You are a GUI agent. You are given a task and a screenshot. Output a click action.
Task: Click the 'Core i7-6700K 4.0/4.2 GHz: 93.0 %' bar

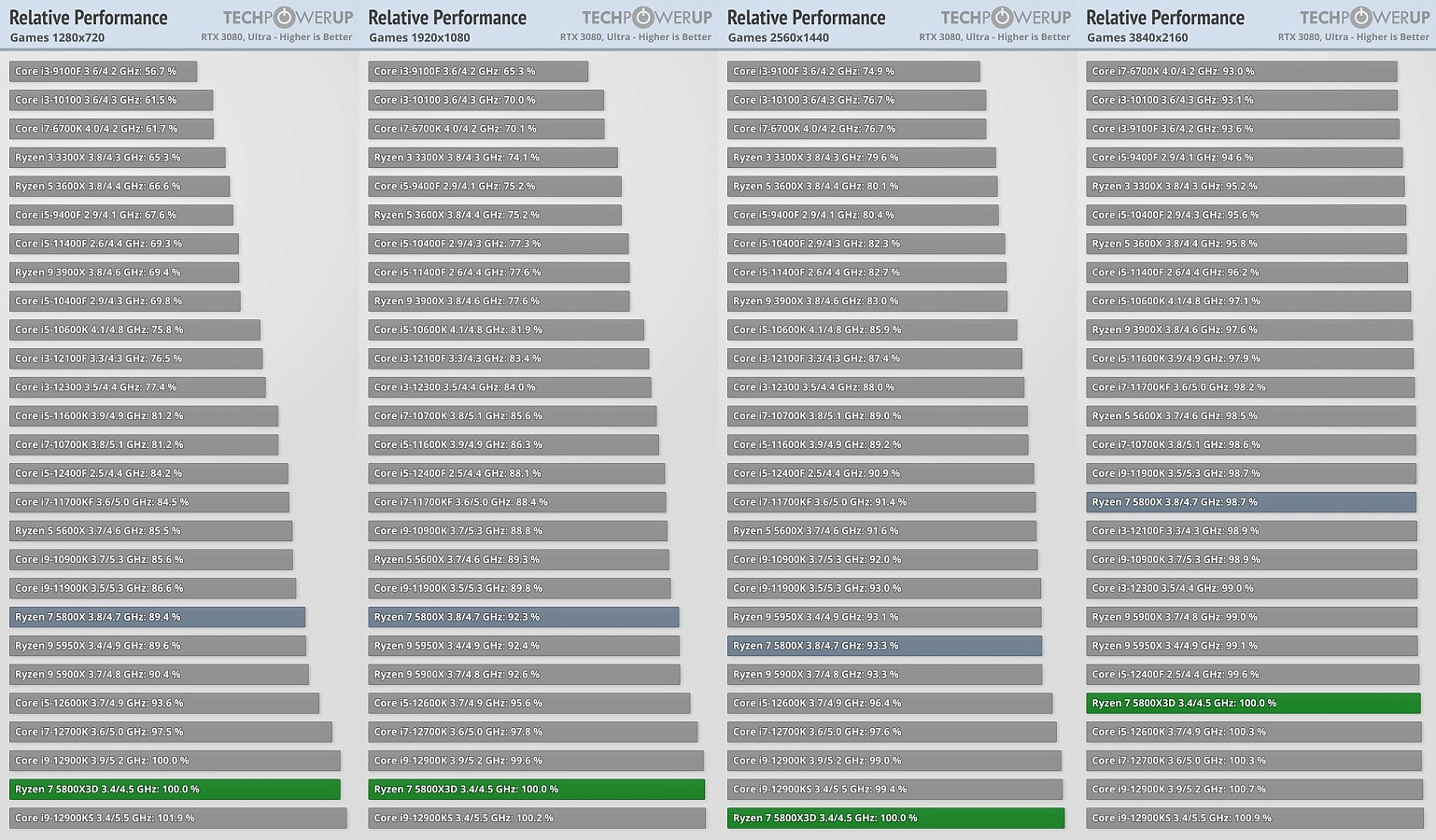[x=1242, y=71]
